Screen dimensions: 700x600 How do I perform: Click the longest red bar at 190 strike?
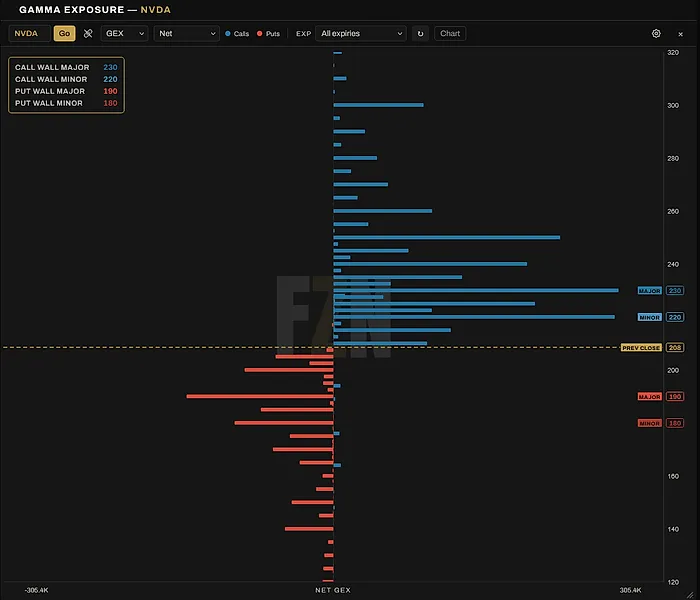[260, 396]
